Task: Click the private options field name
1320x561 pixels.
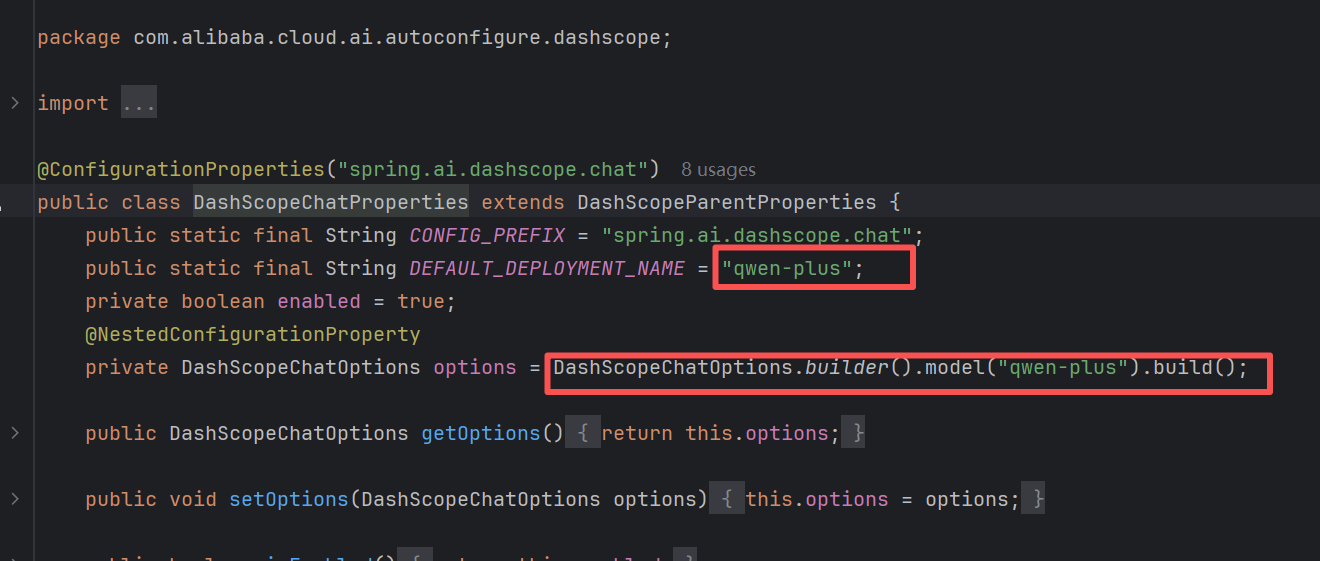Action: [475, 367]
